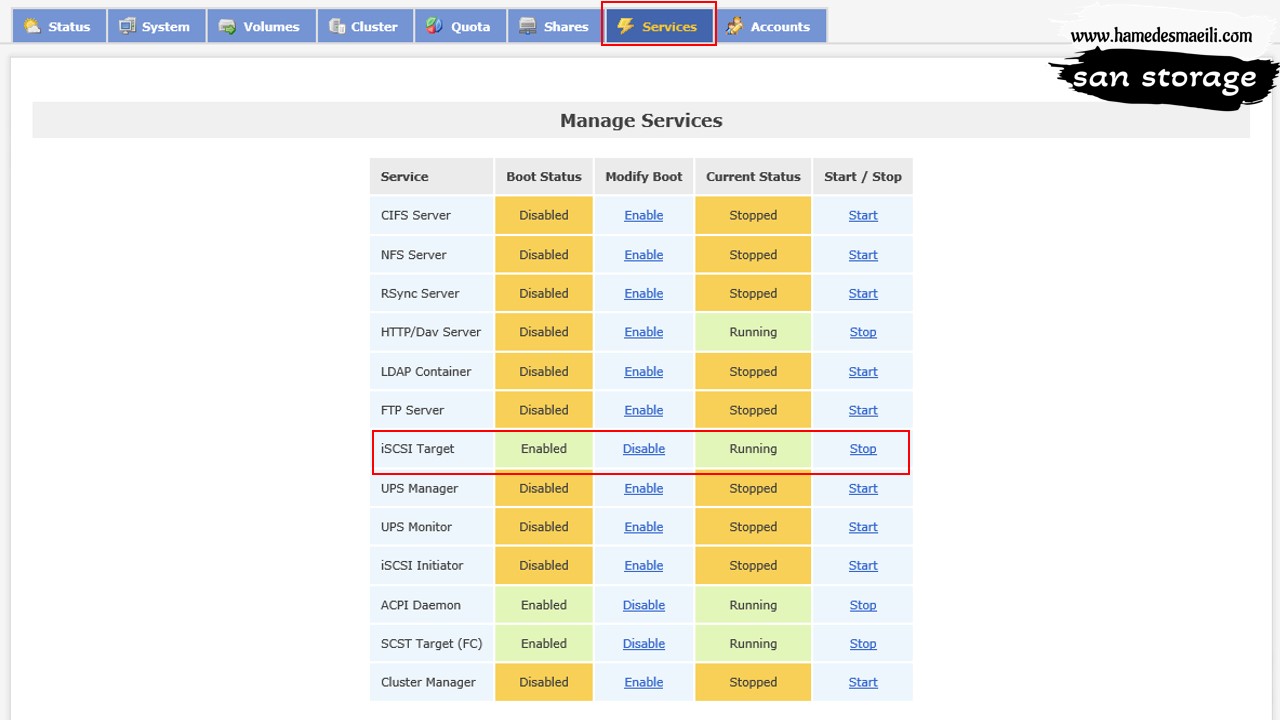
Task: Enable UPS Monitor at boot
Action: coord(644,527)
